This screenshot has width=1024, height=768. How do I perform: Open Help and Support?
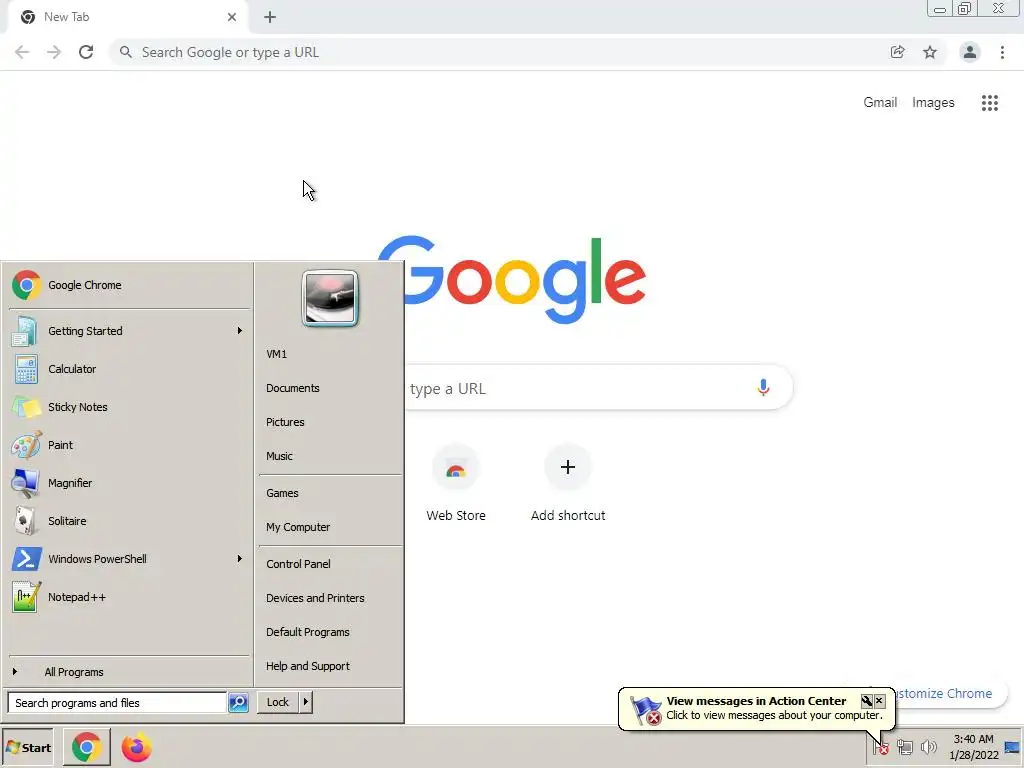tap(329, 665)
